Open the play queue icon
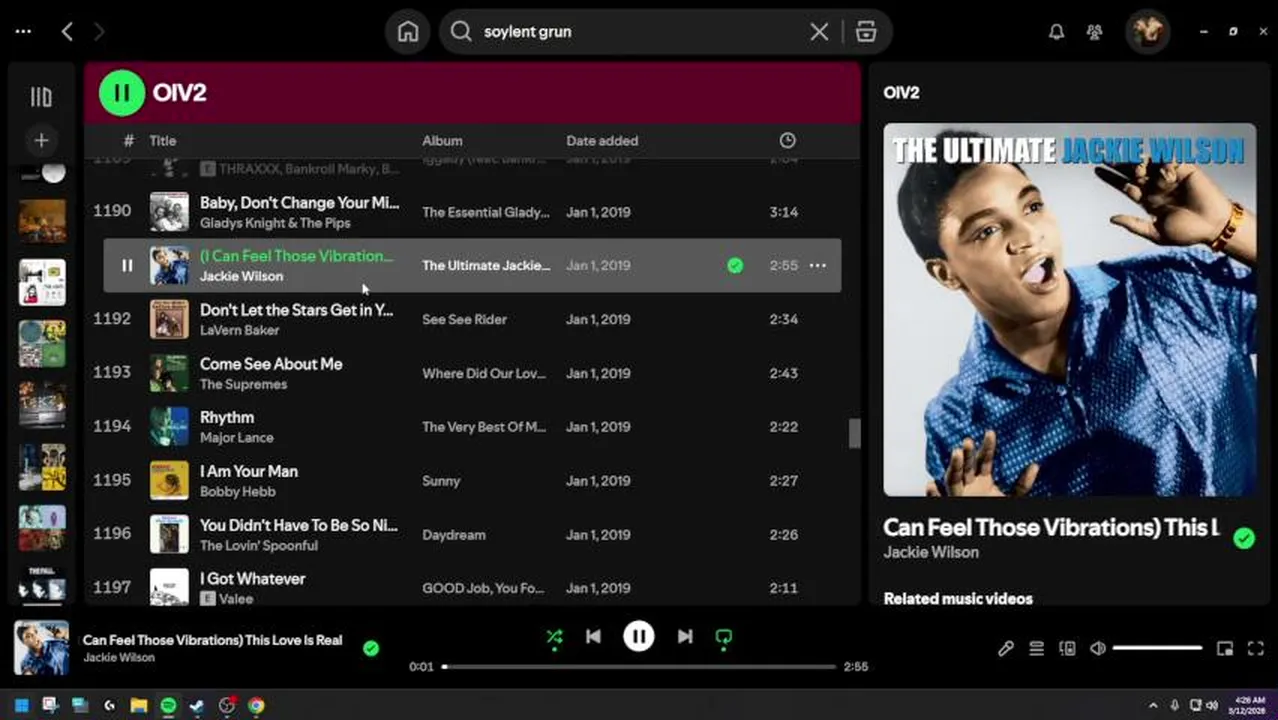This screenshot has width=1278, height=720. [1037, 649]
